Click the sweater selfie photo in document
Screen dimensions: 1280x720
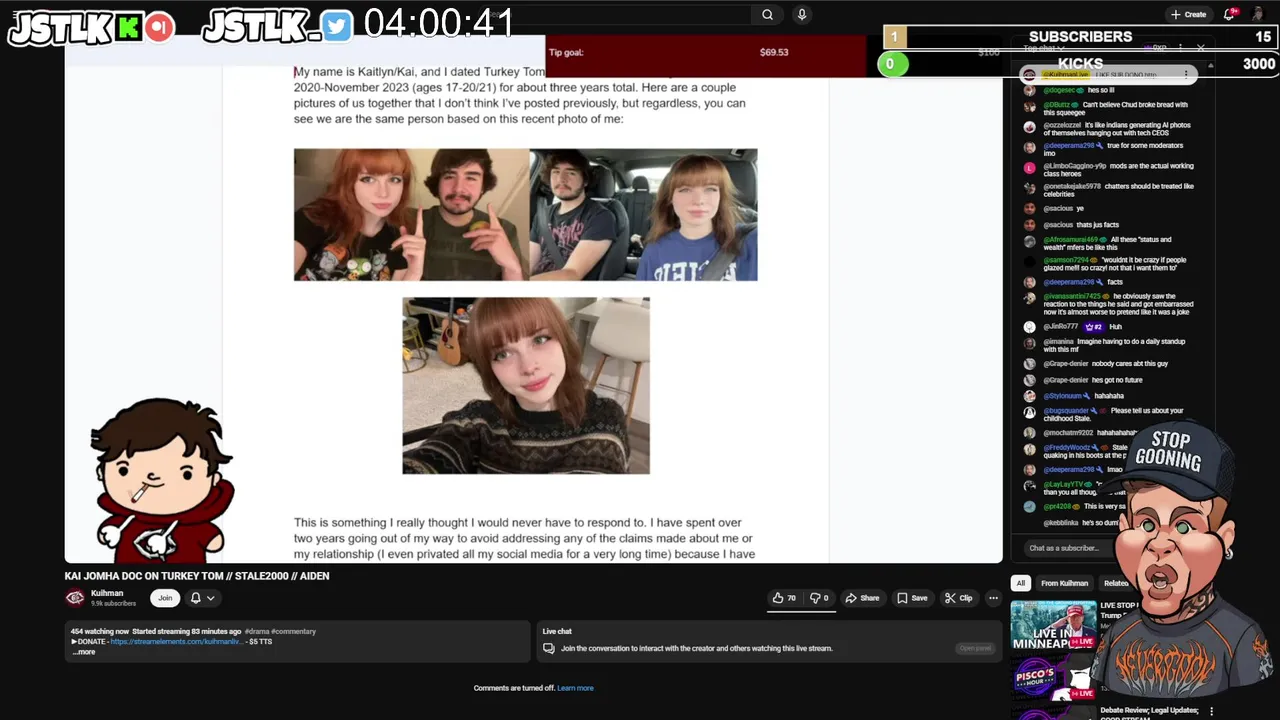point(526,385)
